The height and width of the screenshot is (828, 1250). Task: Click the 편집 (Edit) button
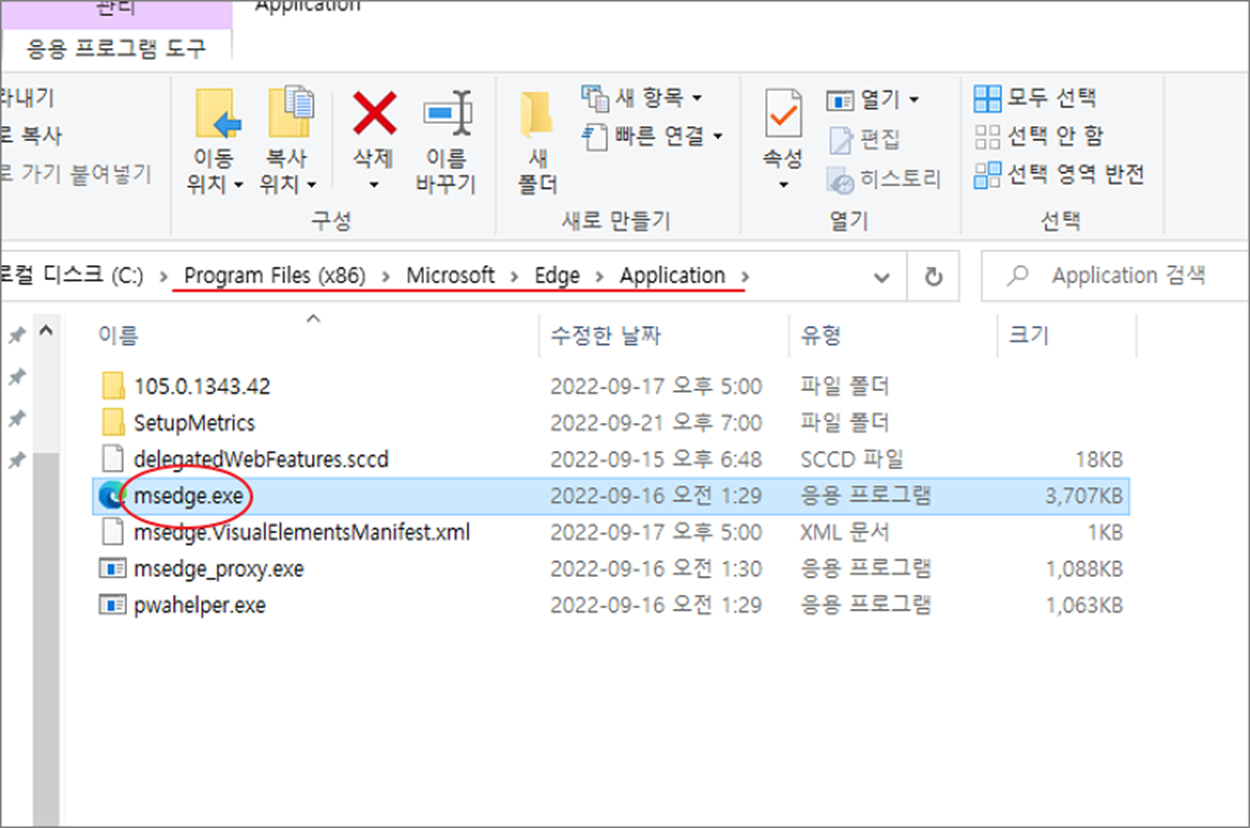coord(864,139)
